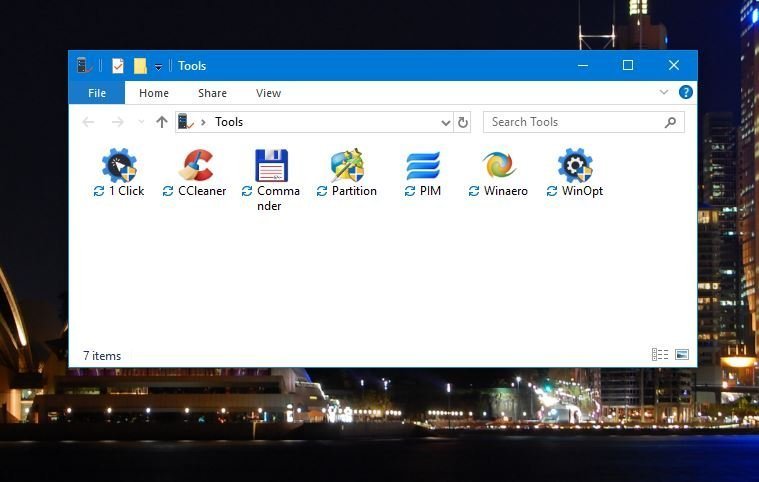Switch to the View ribbon tab

tap(268, 93)
